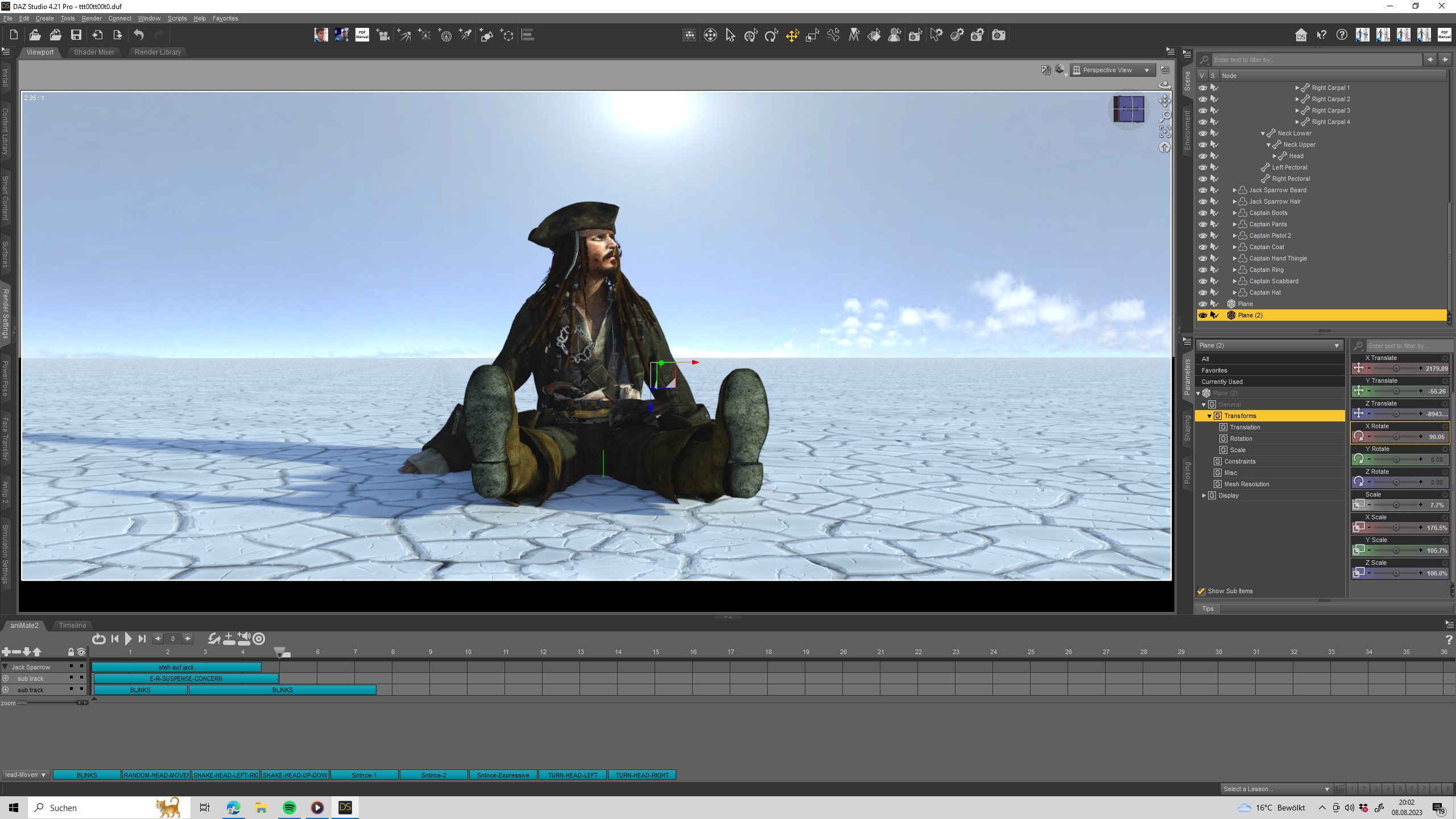Click the steh auf jack aniBlock
Screen dimensions: 1456x819
click(176, 667)
